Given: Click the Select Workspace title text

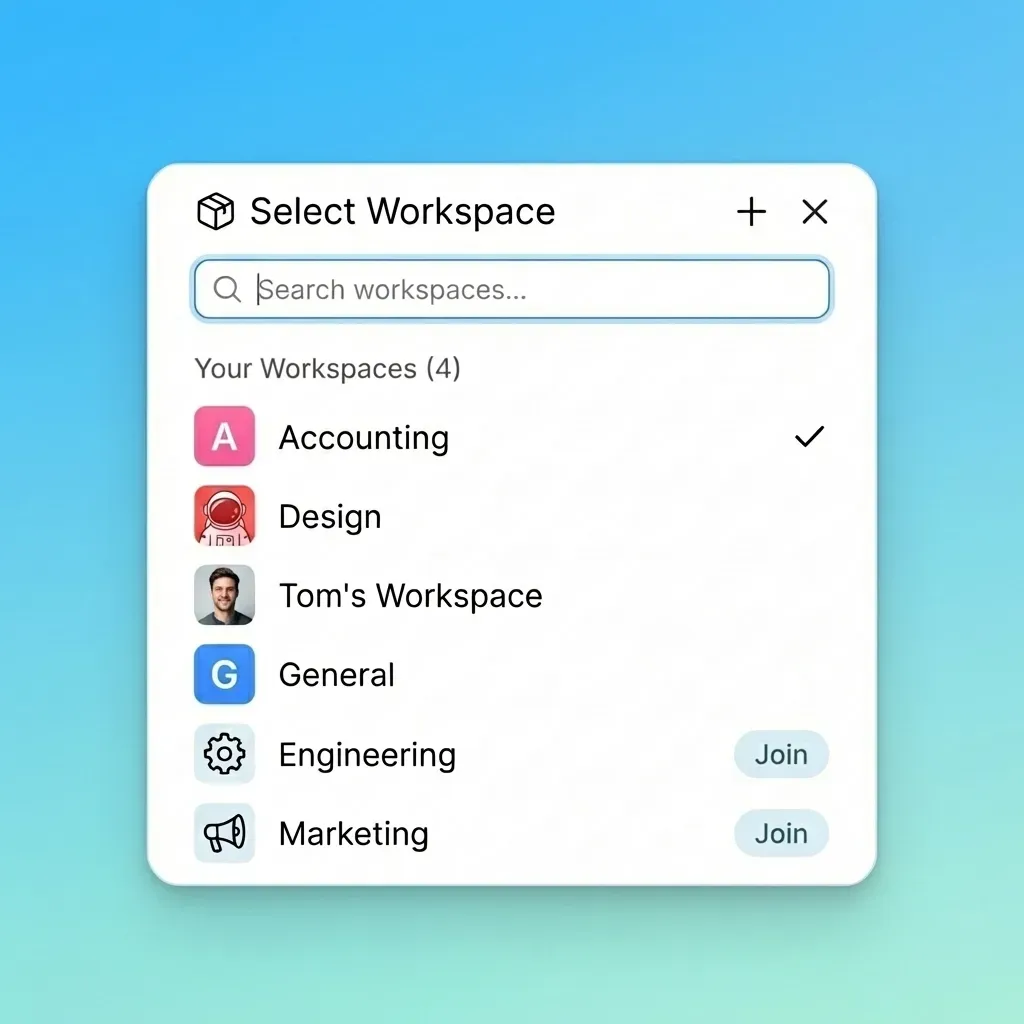Looking at the screenshot, I should pos(402,211).
